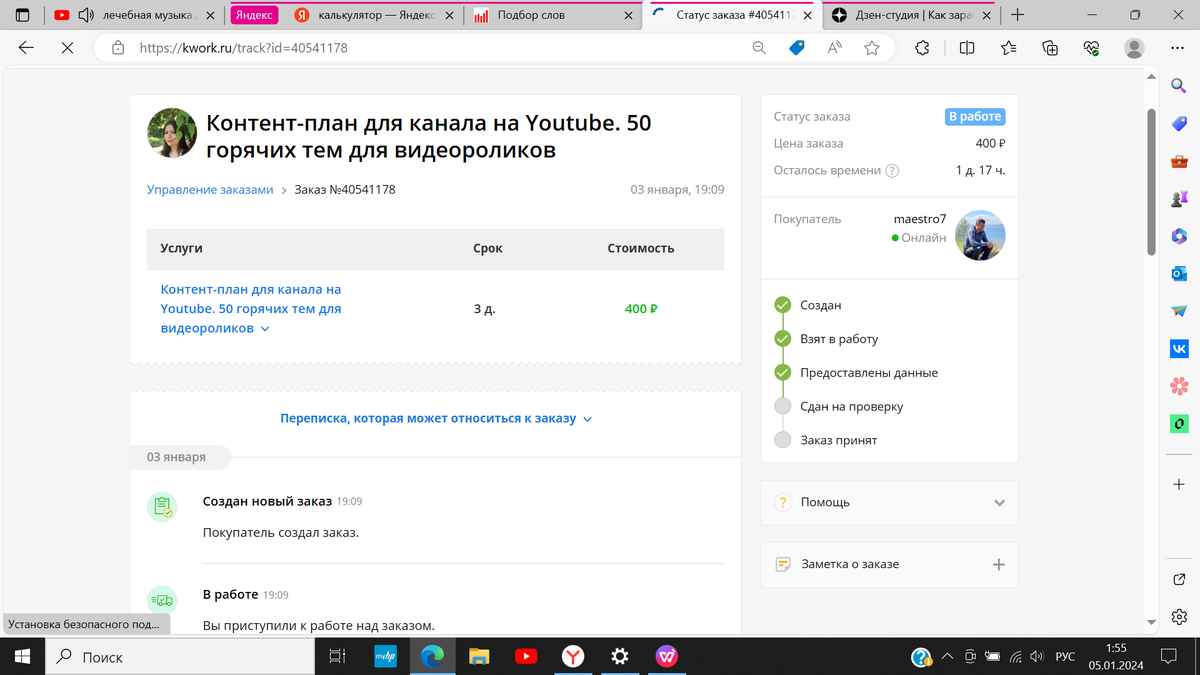Open File Explorer from the taskbar
This screenshot has height=675, width=1200.
point(479,657)
